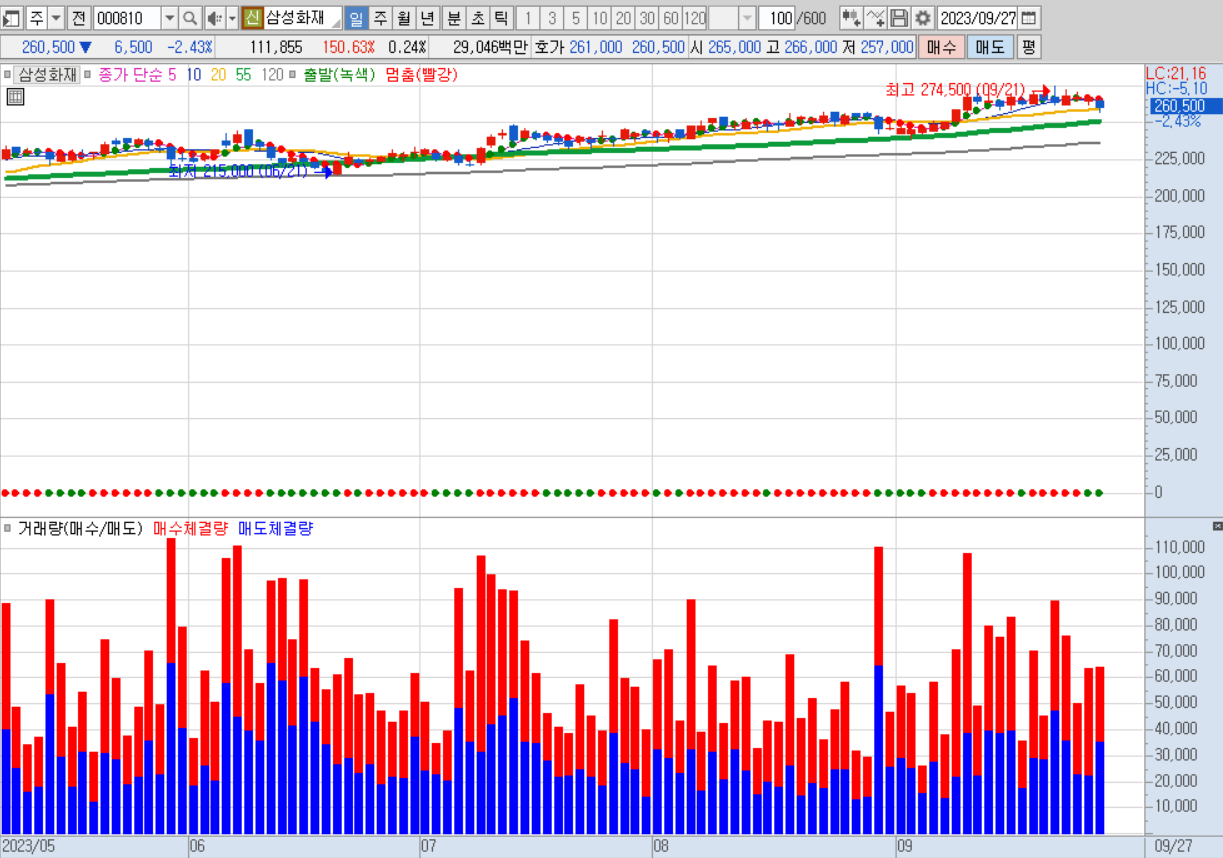Select the 10 interval button
Viewport: 1223px width, 858px height.
pos(599,18)
